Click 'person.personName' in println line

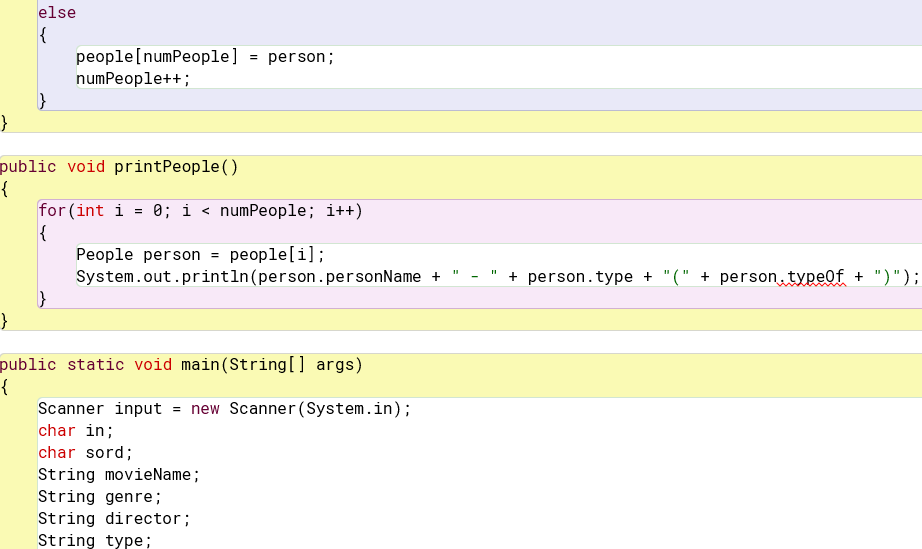[x=339, y=277]
